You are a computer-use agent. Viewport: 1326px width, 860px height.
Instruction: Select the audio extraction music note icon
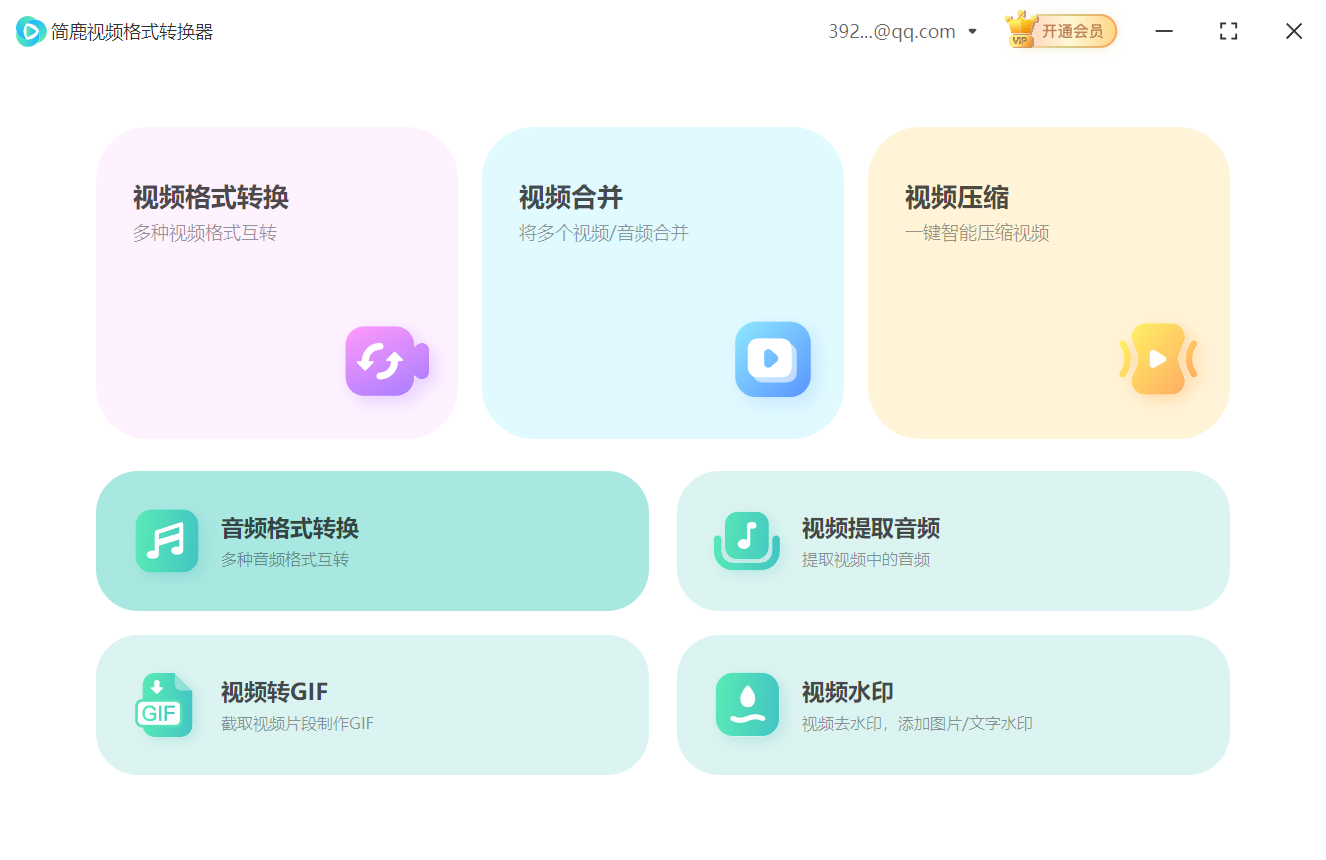[x=747, y=541]
